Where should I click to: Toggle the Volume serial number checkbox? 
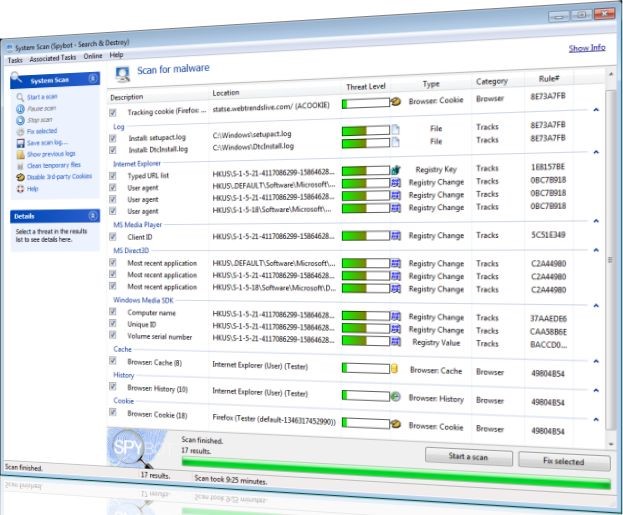coord(113,335)
